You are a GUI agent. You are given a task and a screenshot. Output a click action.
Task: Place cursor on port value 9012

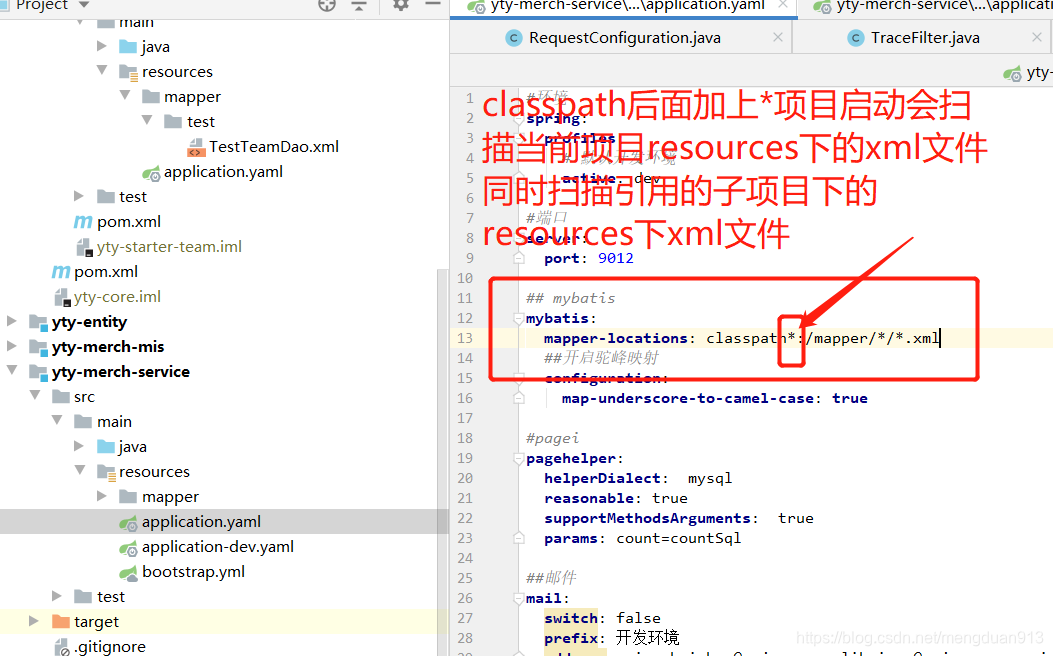click(615, 259)
